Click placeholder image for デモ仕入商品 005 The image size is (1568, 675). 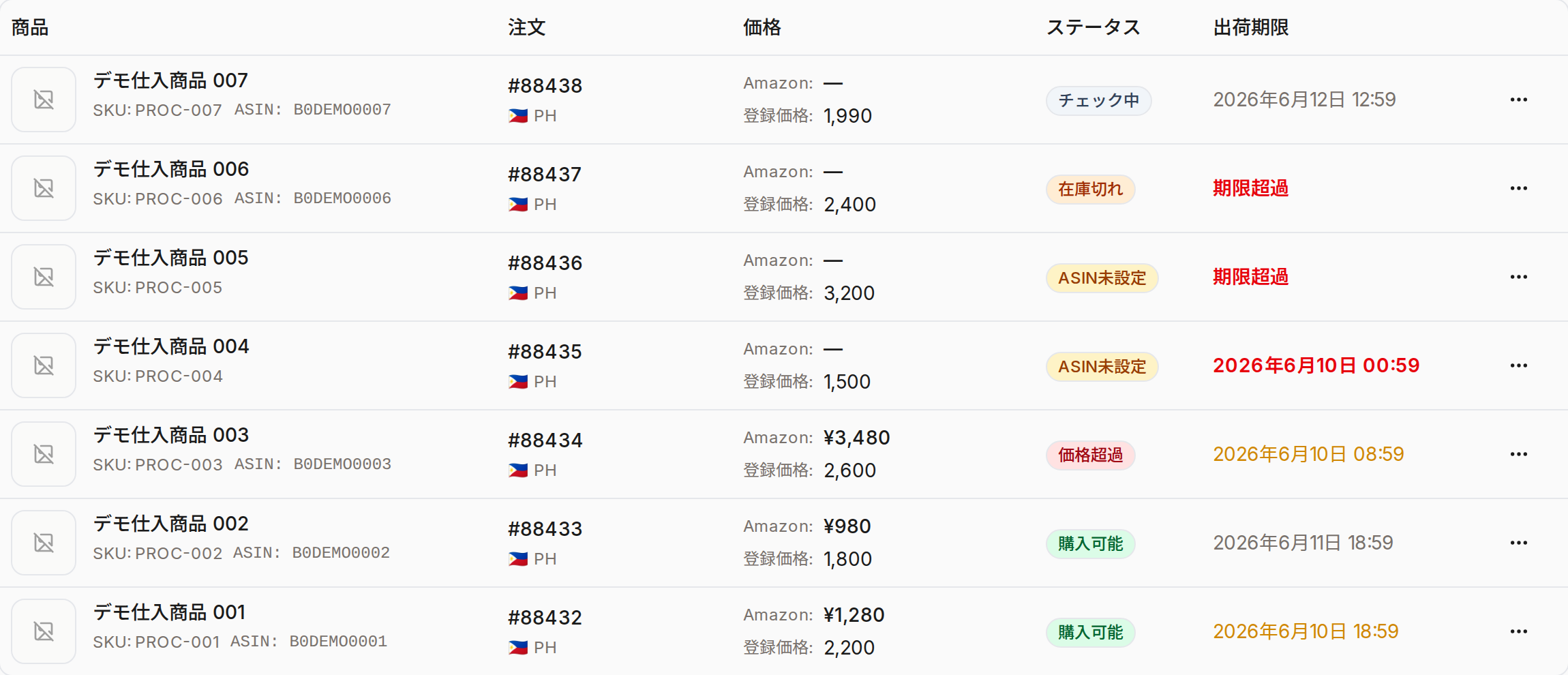pyautogui.click(x=44, y=277)
